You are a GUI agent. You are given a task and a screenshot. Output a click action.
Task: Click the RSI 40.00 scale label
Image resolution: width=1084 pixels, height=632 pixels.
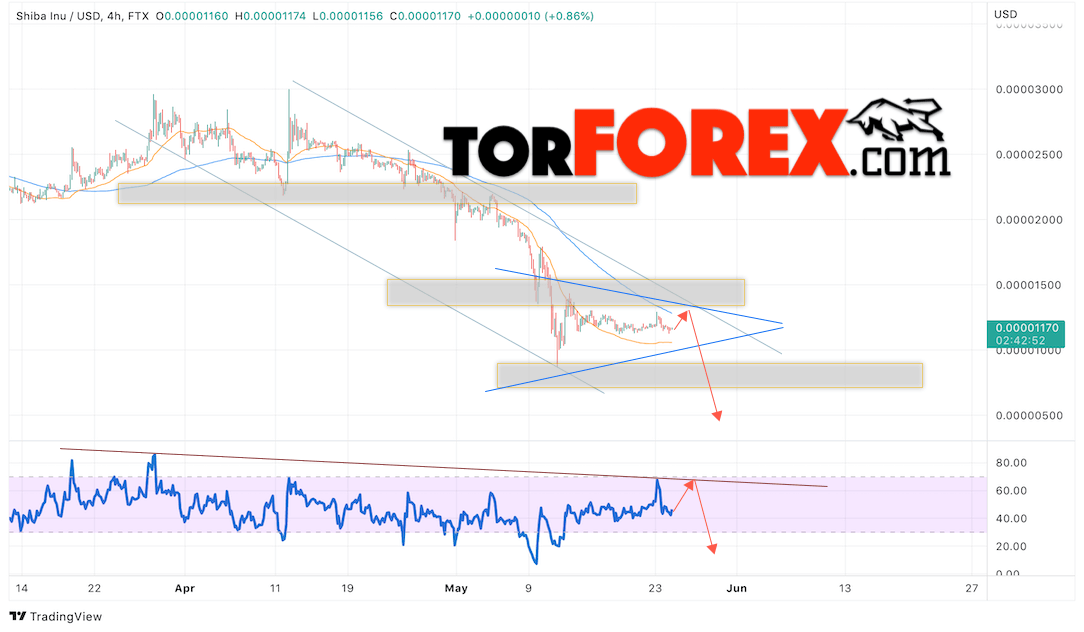[x=1011, y=519]
